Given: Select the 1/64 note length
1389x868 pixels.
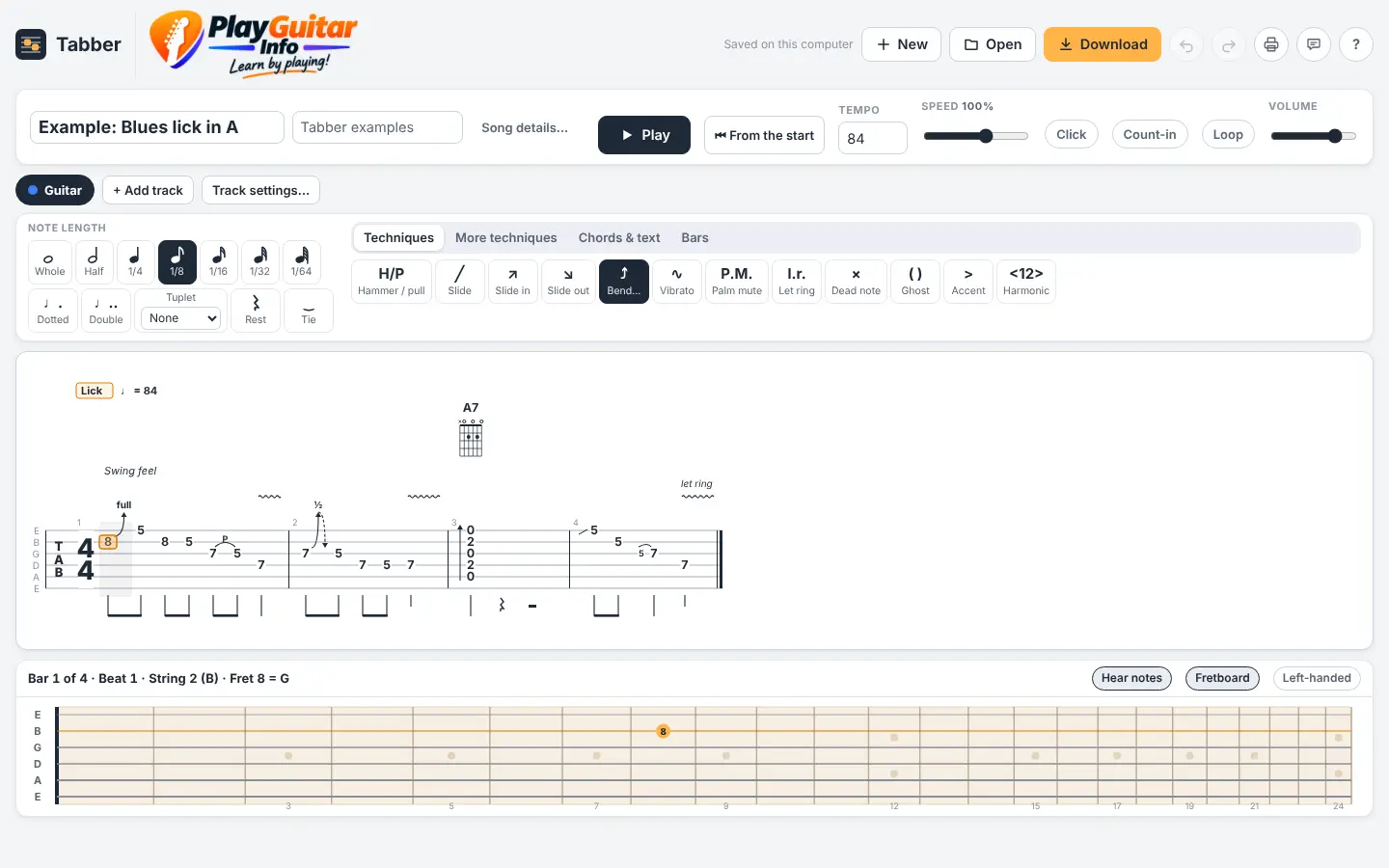Looking at the screenshot, I should pos(302,261).
